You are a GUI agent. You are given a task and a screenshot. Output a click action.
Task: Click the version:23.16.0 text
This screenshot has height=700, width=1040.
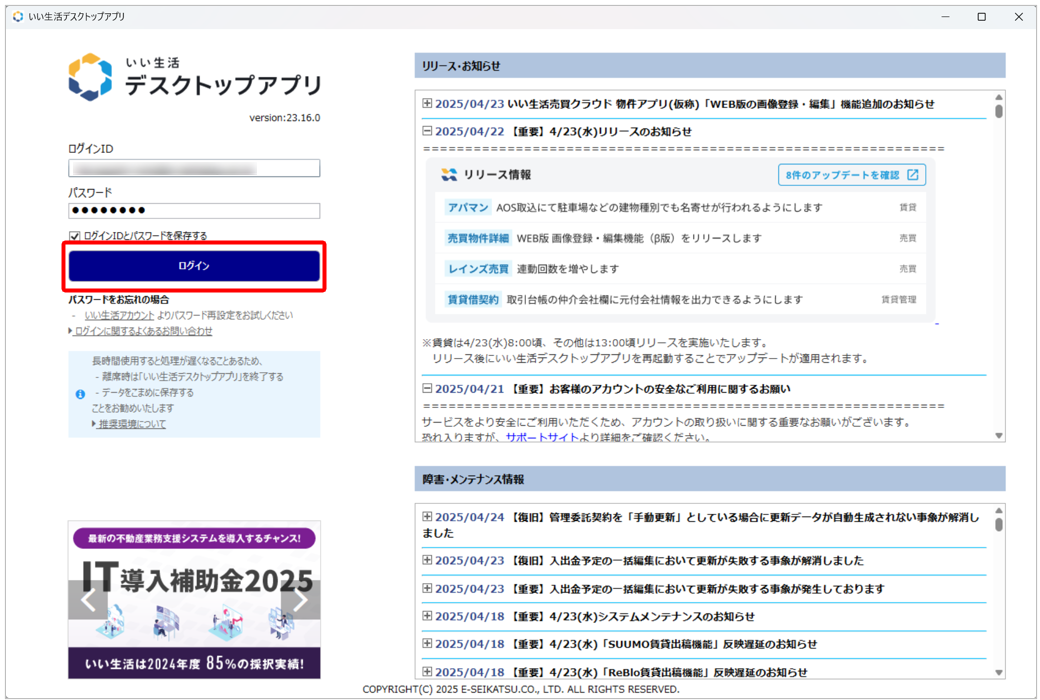tap(285, 117)
